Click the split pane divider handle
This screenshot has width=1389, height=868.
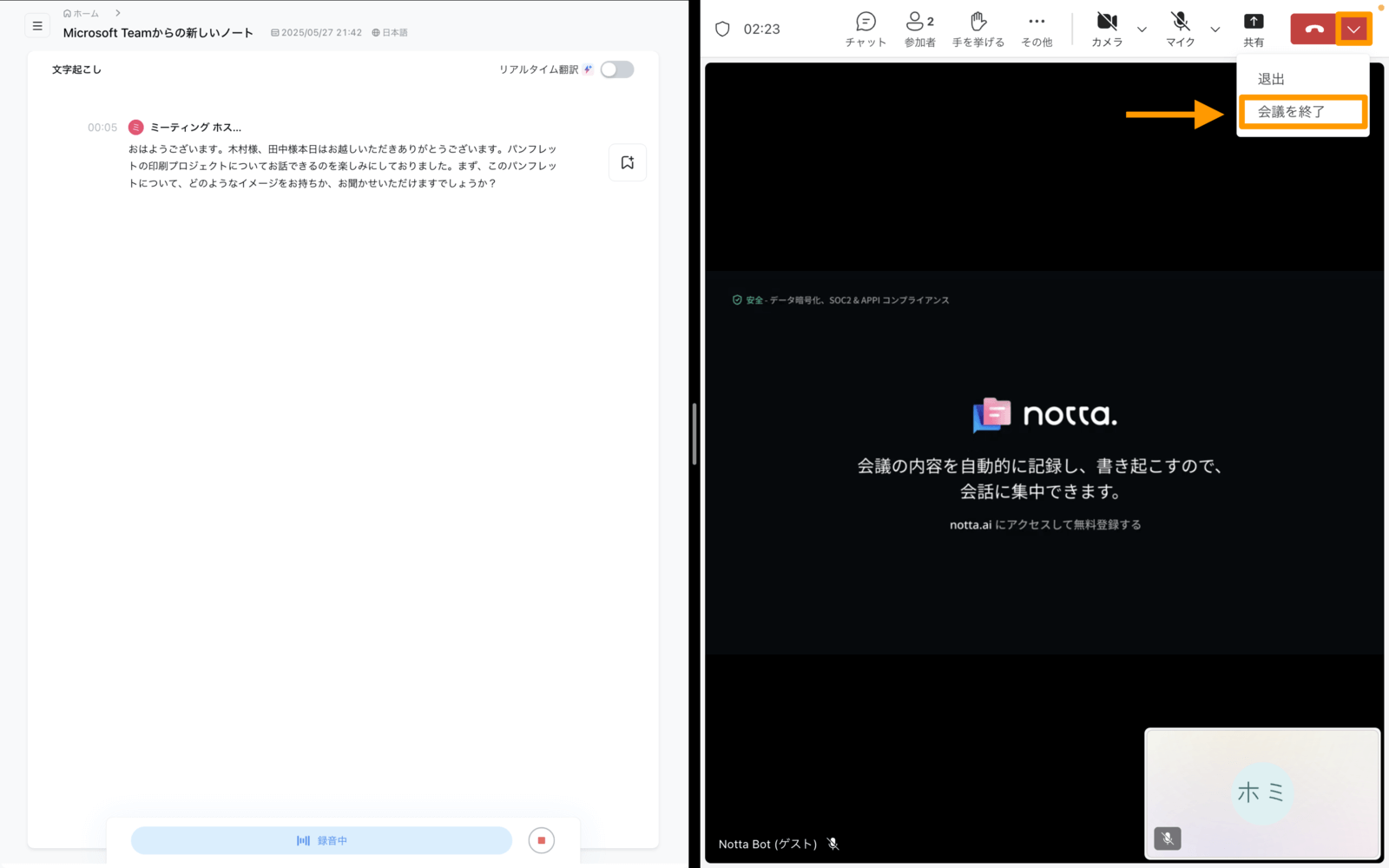pos(694,434)
